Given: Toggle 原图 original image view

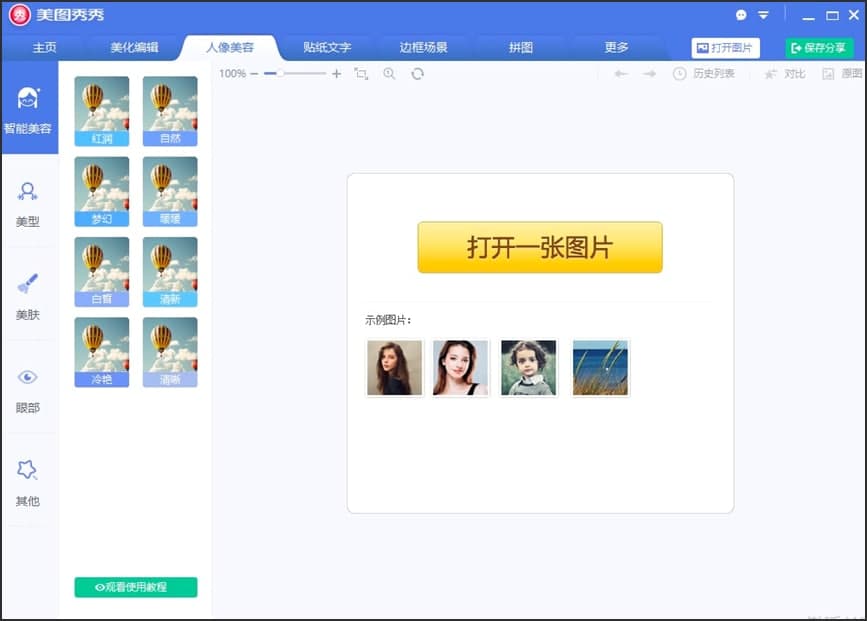Looking at the screenshot, I should pos(843,73).
